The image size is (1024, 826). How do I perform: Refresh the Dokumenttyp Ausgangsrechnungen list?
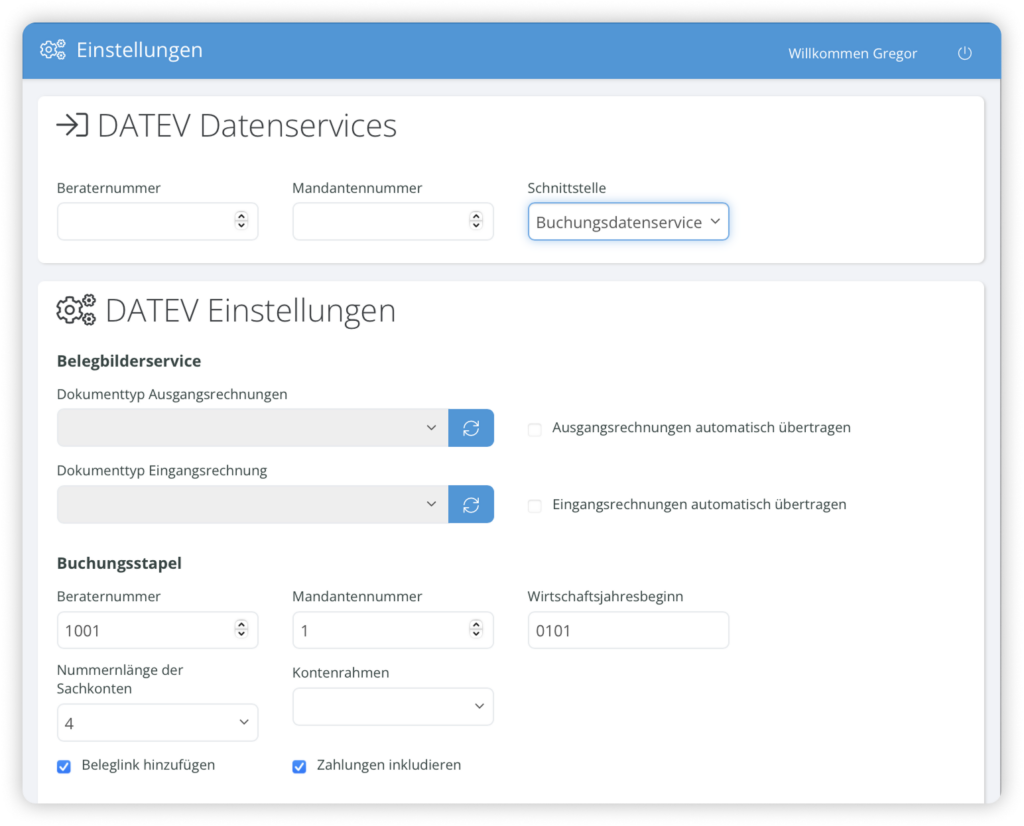pyautogui.click(x=471, y=427)
